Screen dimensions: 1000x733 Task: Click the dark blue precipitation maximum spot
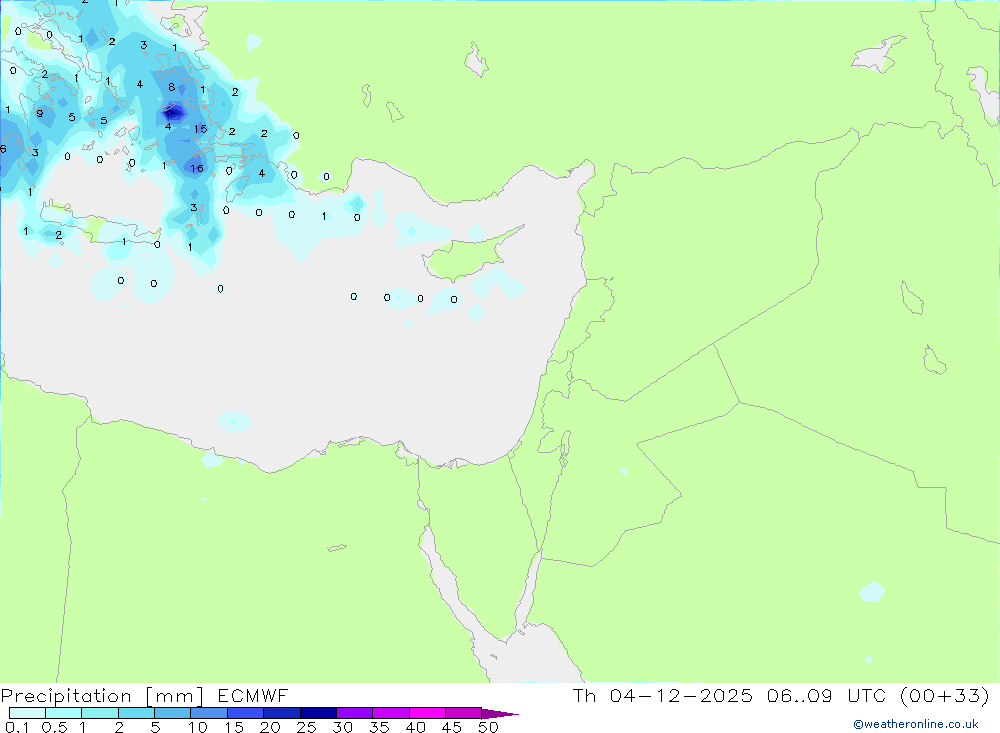click(x=172, y=113)
